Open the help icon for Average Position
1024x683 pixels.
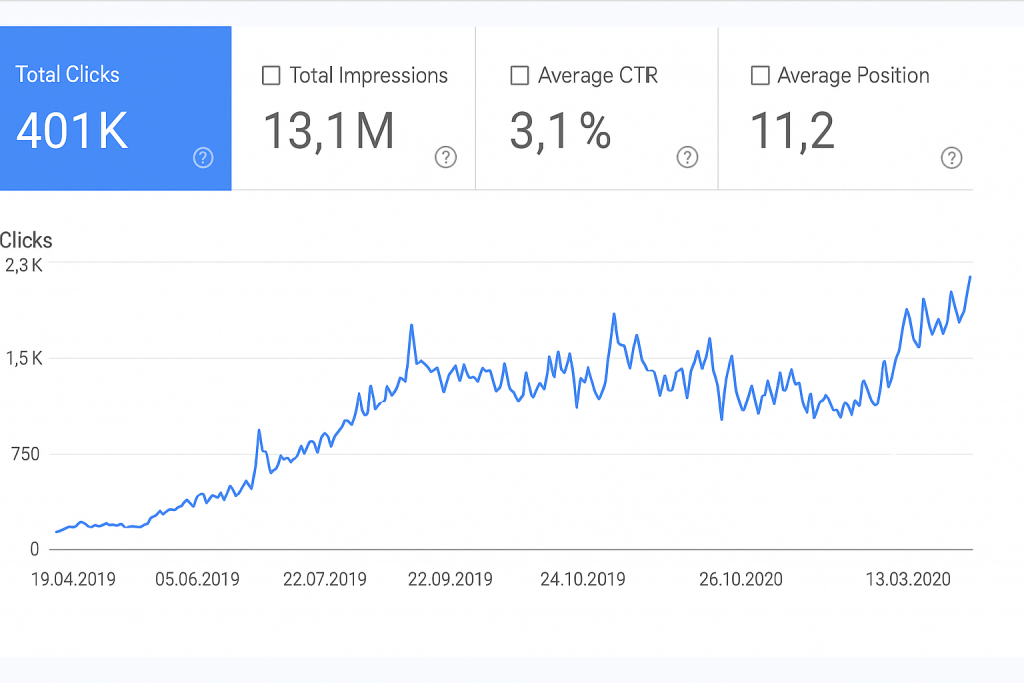point(952,157)
